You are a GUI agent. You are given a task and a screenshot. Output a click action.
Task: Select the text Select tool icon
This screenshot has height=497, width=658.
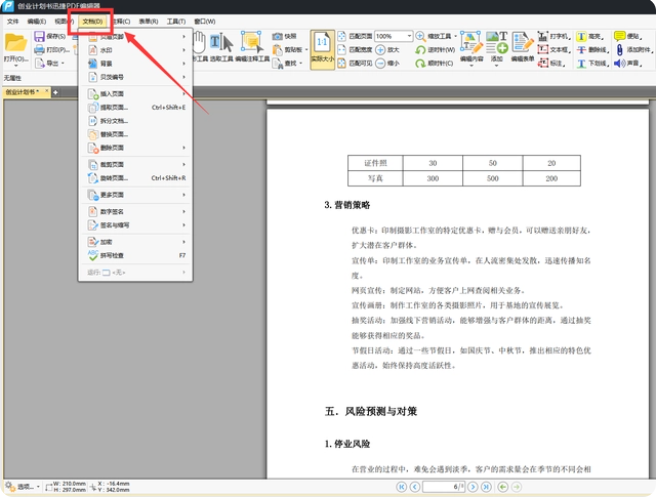coord(222,43)
